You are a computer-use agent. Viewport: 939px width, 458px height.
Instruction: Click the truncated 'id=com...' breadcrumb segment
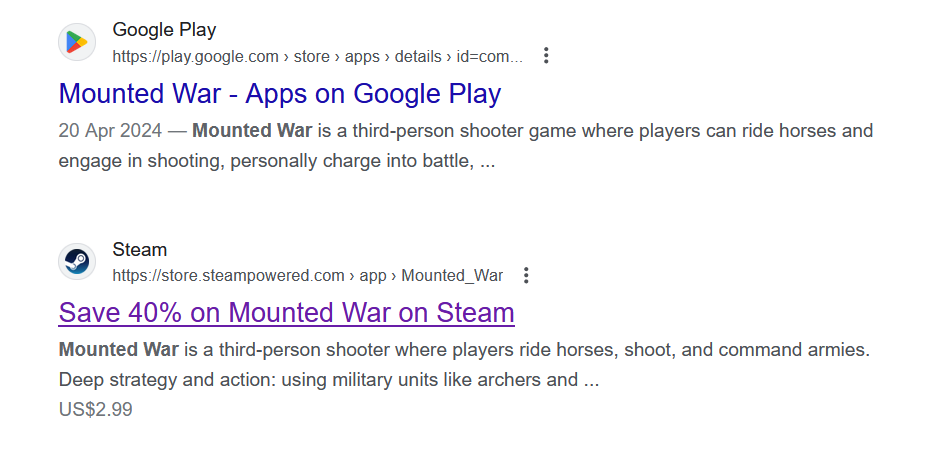[x=489, y=57]
